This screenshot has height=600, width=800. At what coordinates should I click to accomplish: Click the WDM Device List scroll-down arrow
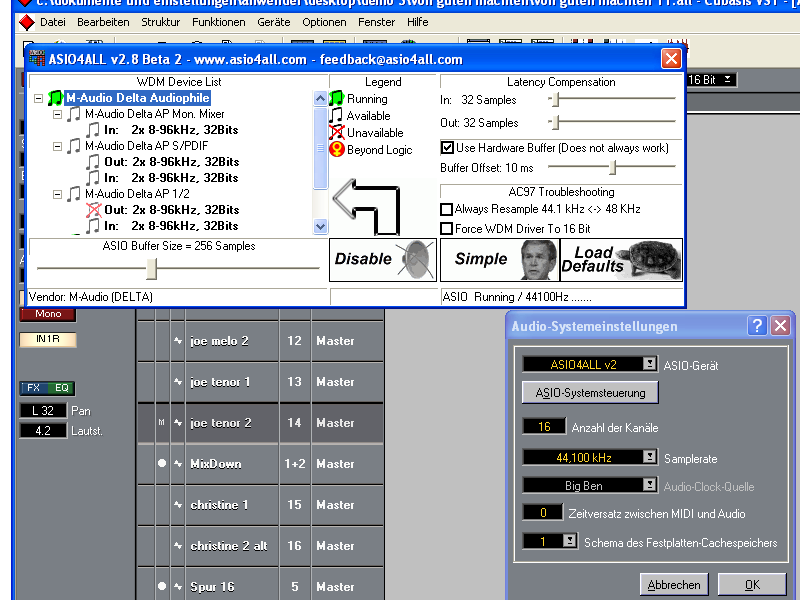pyautogui.click(x=320, y=226)
